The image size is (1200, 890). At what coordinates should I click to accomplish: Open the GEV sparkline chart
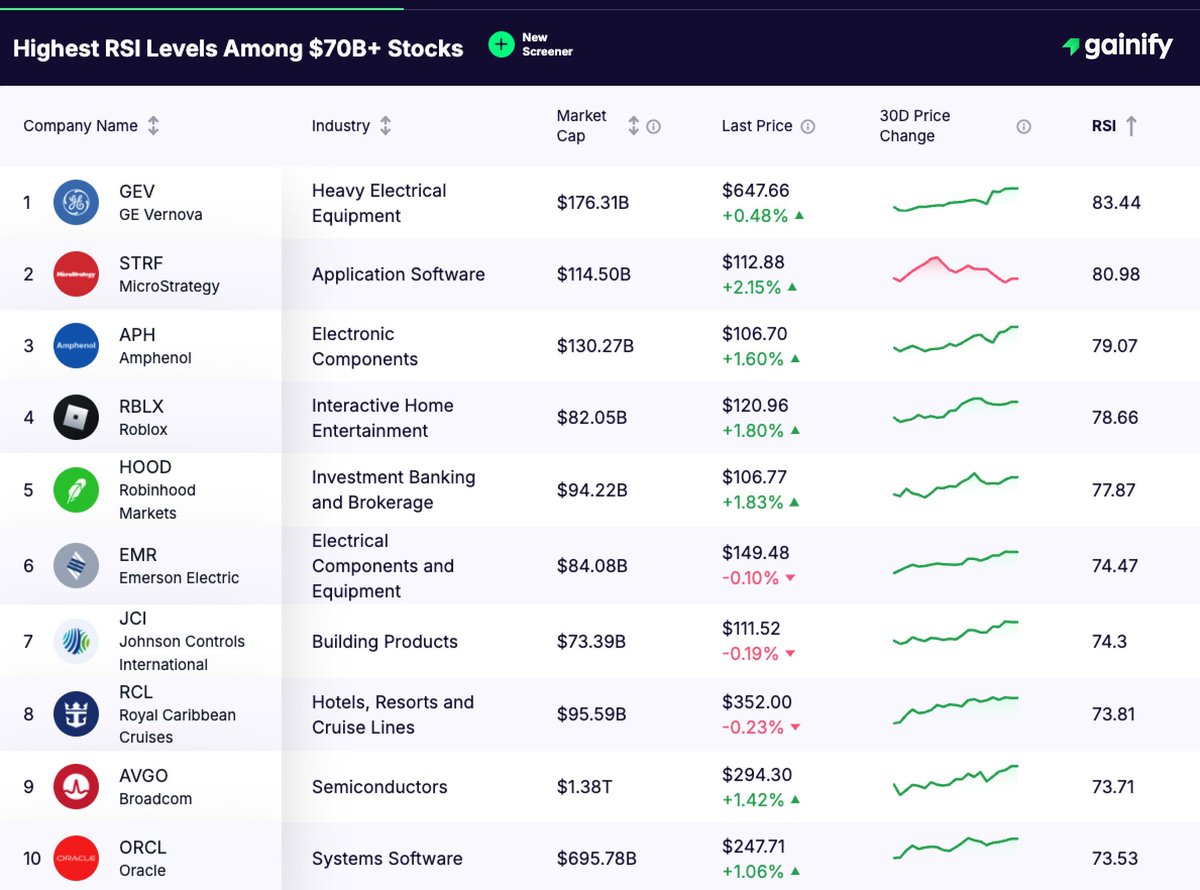955,199
